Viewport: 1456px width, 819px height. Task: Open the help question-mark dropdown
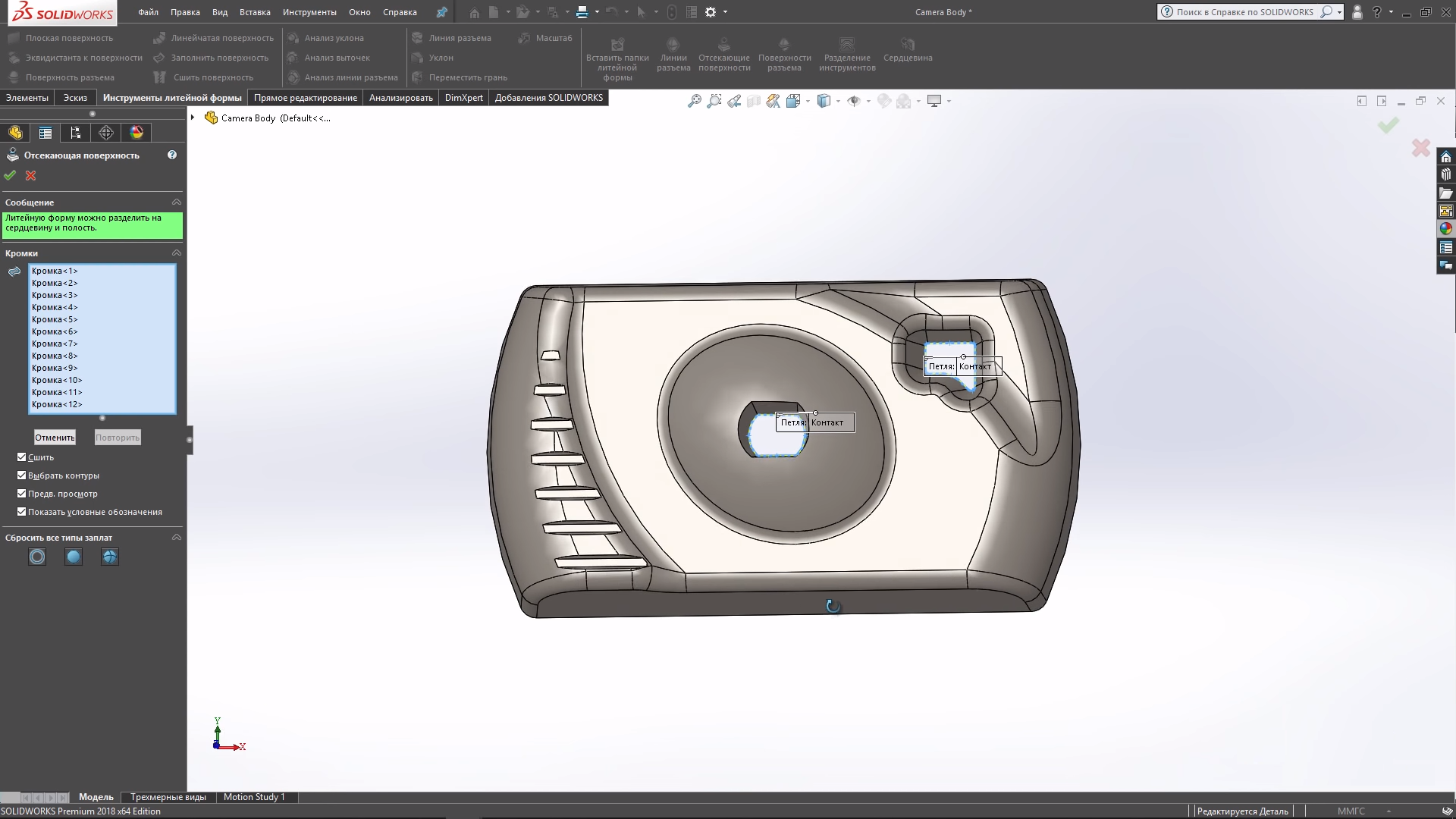click(x=1391, y=12)
